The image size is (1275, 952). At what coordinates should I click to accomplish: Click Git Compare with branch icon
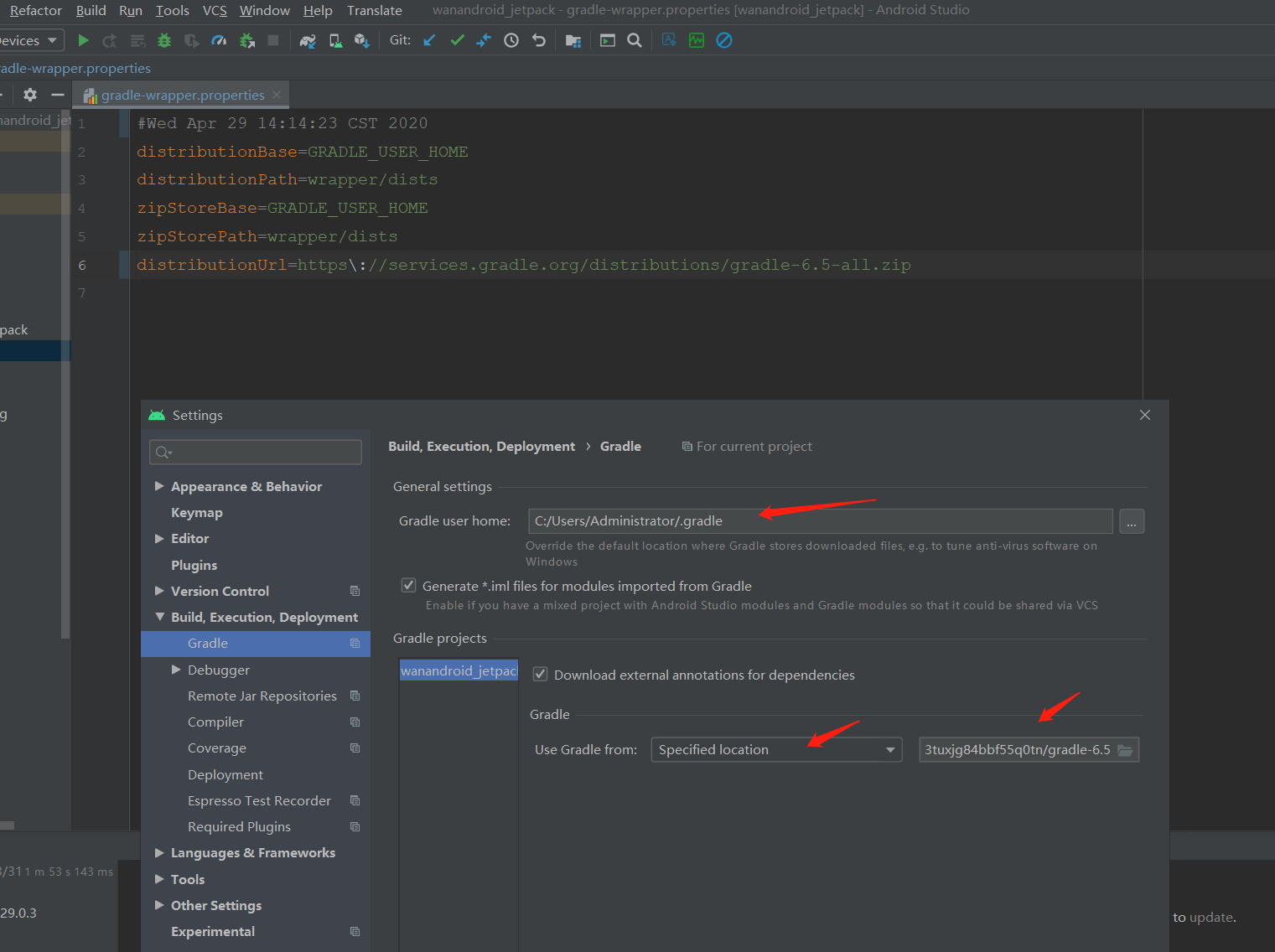pyautogui.click(x=484, y=40)
